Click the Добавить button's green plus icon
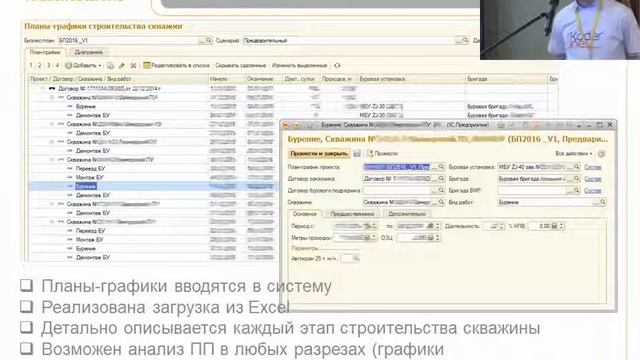The image size is (640, 360). click(69, 65)
